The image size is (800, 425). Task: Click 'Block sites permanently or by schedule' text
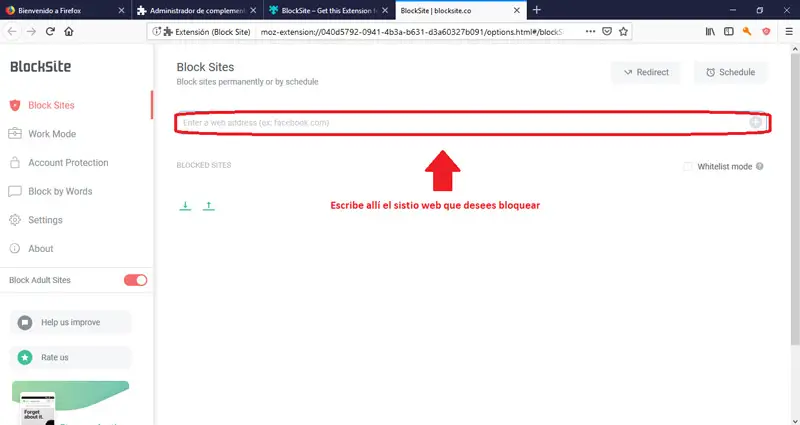click(247, 82)
